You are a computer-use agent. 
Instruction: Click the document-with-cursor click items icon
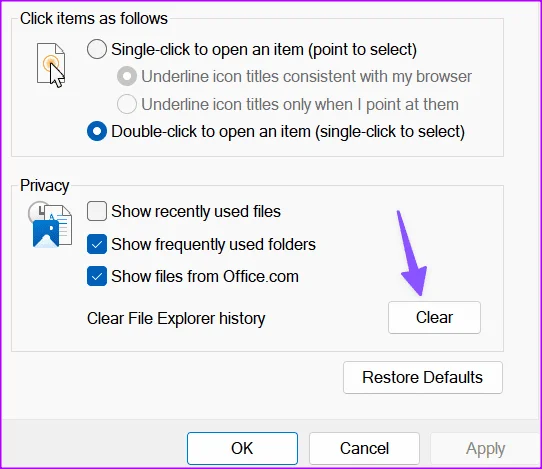[51, 65]
